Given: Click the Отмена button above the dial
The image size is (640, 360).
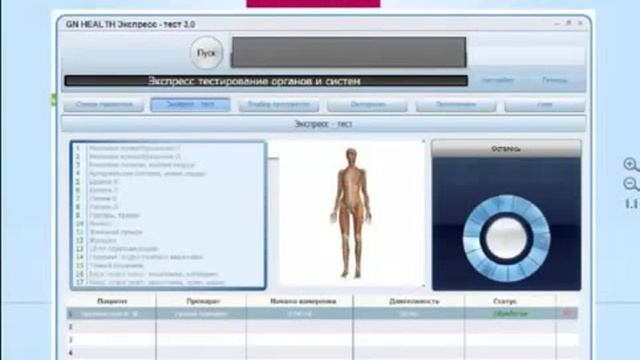Looking at the screenshot, I should tap(506, 149).
